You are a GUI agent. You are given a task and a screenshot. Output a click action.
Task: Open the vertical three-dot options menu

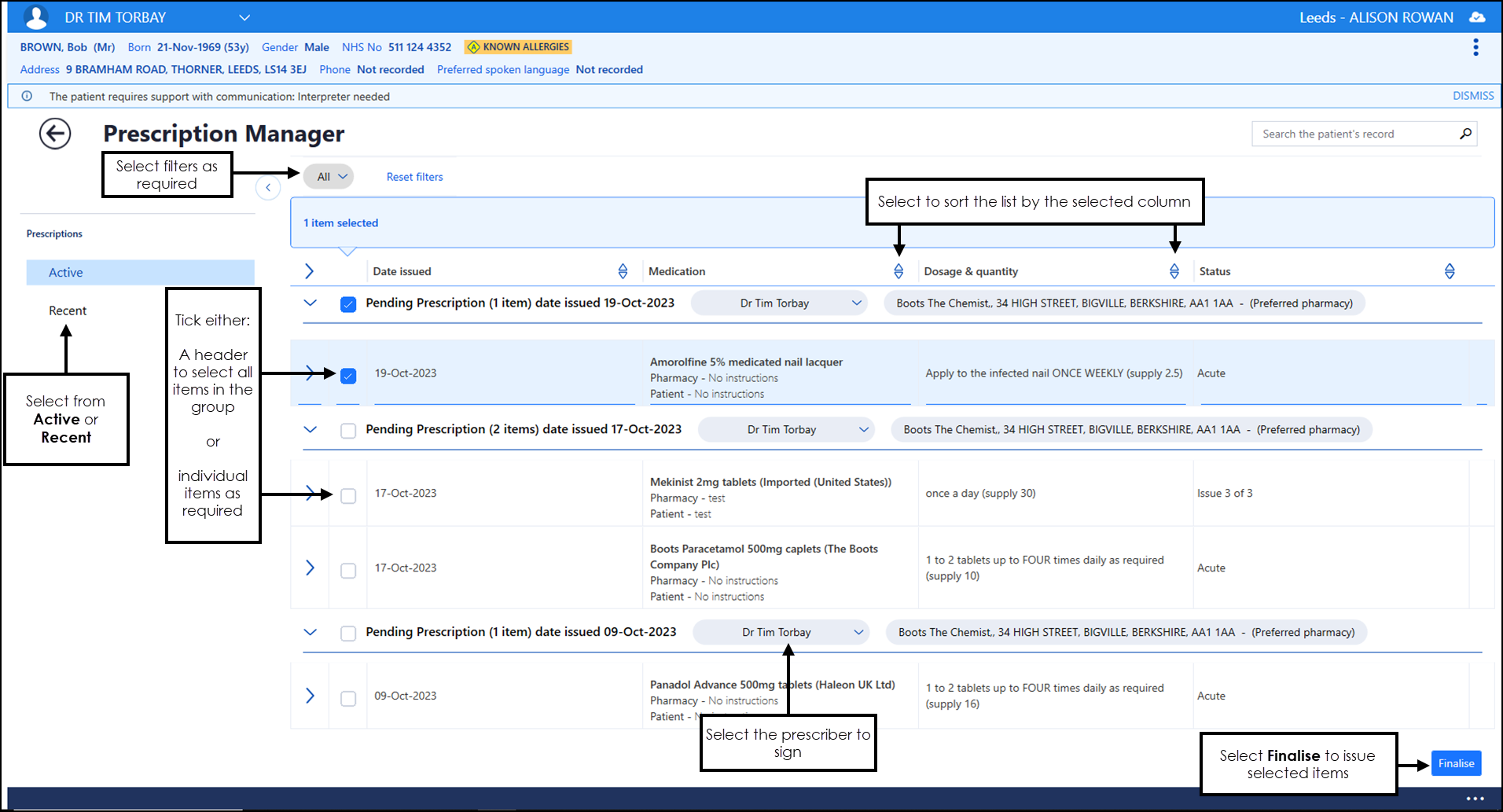point(1475,48)
